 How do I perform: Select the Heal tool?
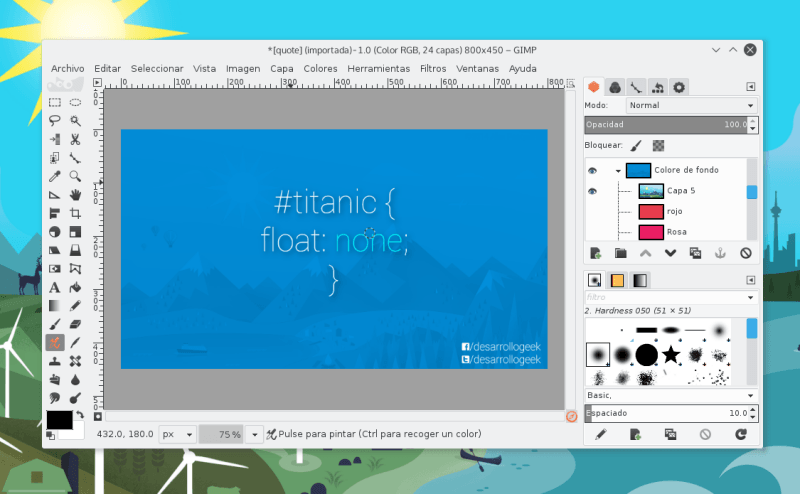75,361
